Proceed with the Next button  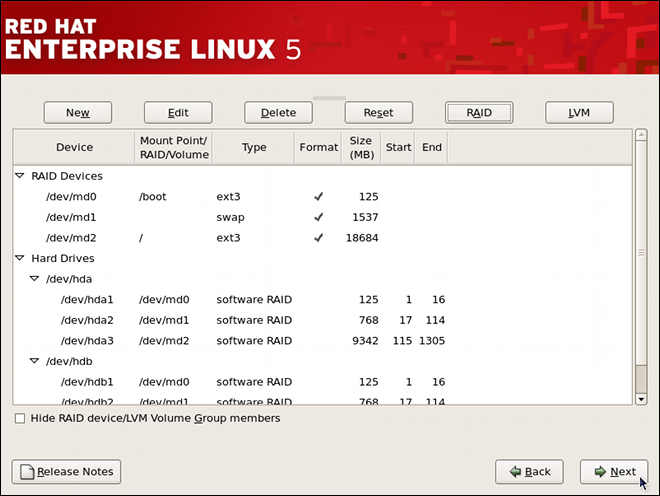pos(614,472)
